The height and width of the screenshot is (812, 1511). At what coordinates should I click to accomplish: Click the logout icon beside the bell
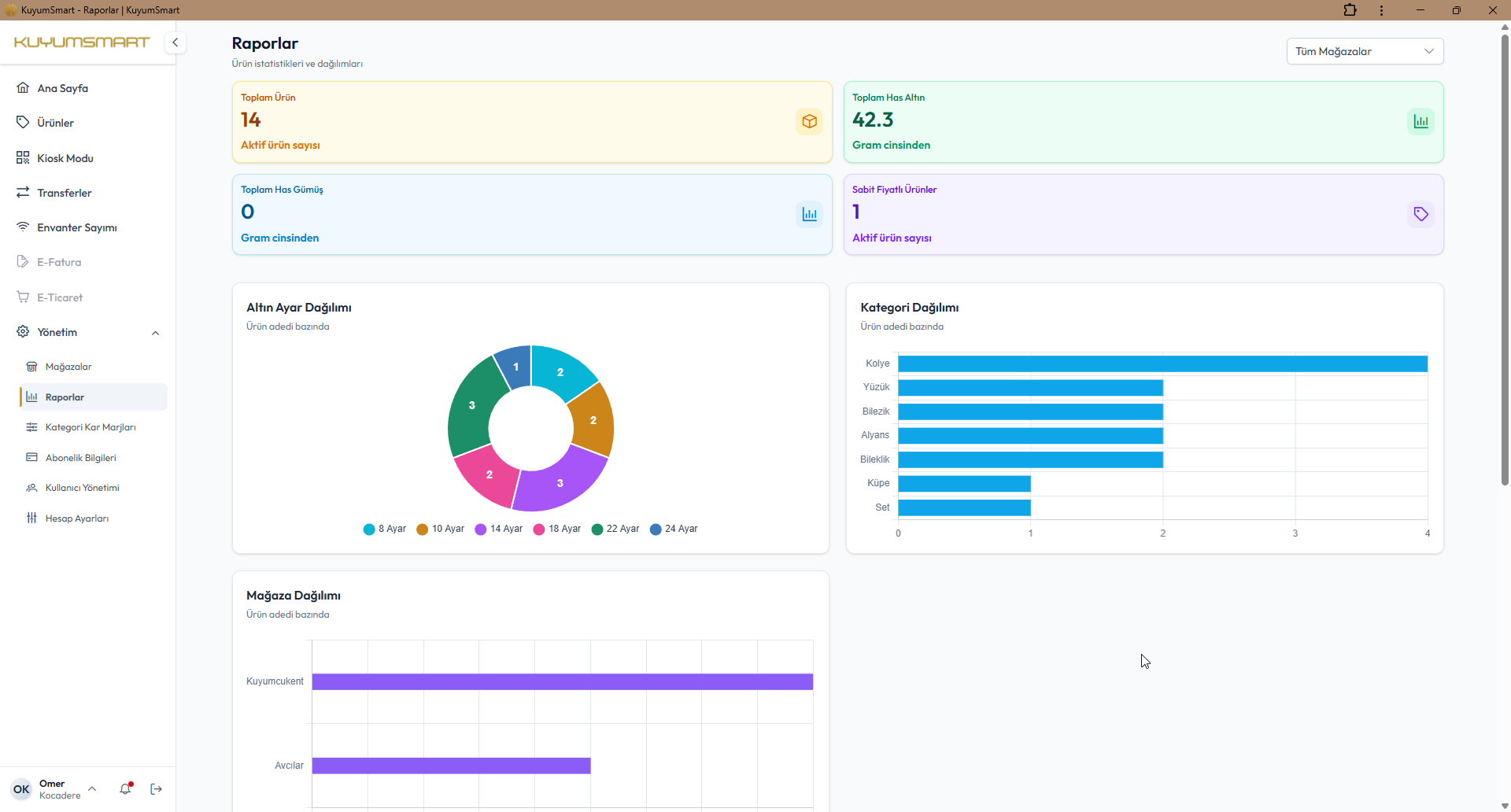156,789
